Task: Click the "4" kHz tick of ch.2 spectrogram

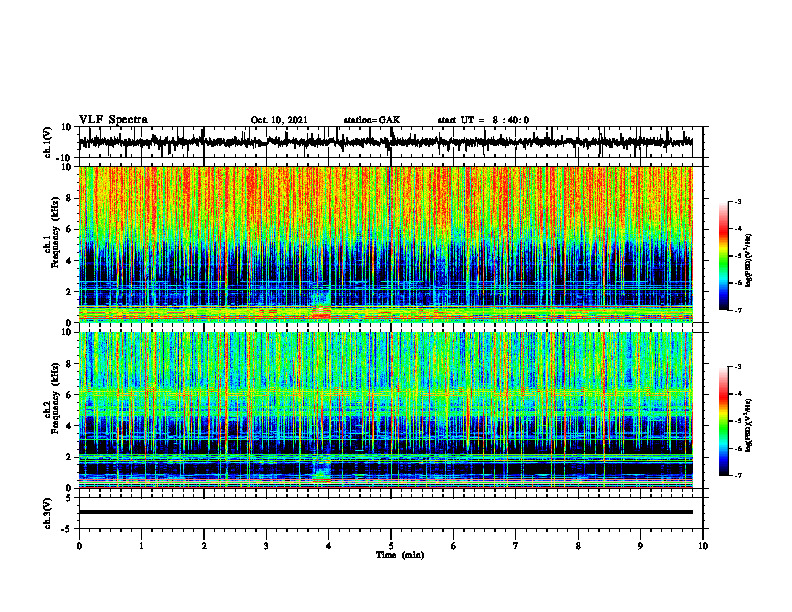Action: tap(70, 426)
